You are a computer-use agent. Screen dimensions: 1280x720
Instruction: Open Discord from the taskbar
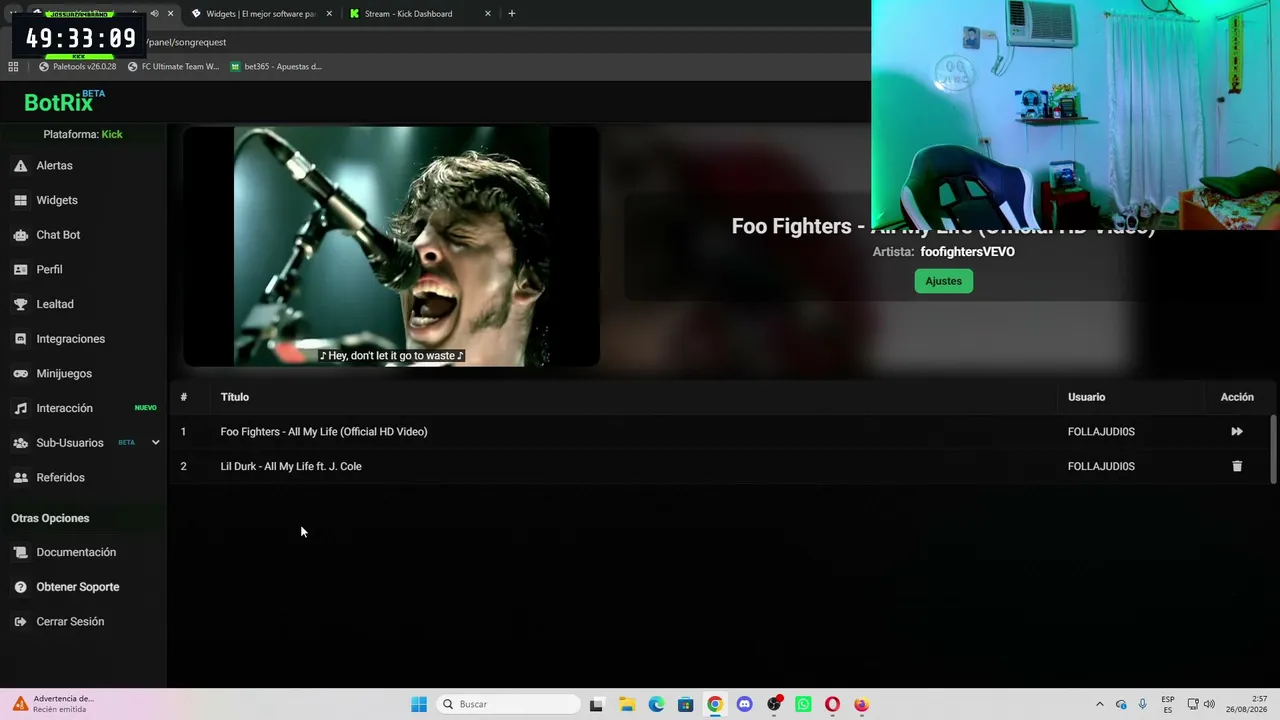[744, 705]
